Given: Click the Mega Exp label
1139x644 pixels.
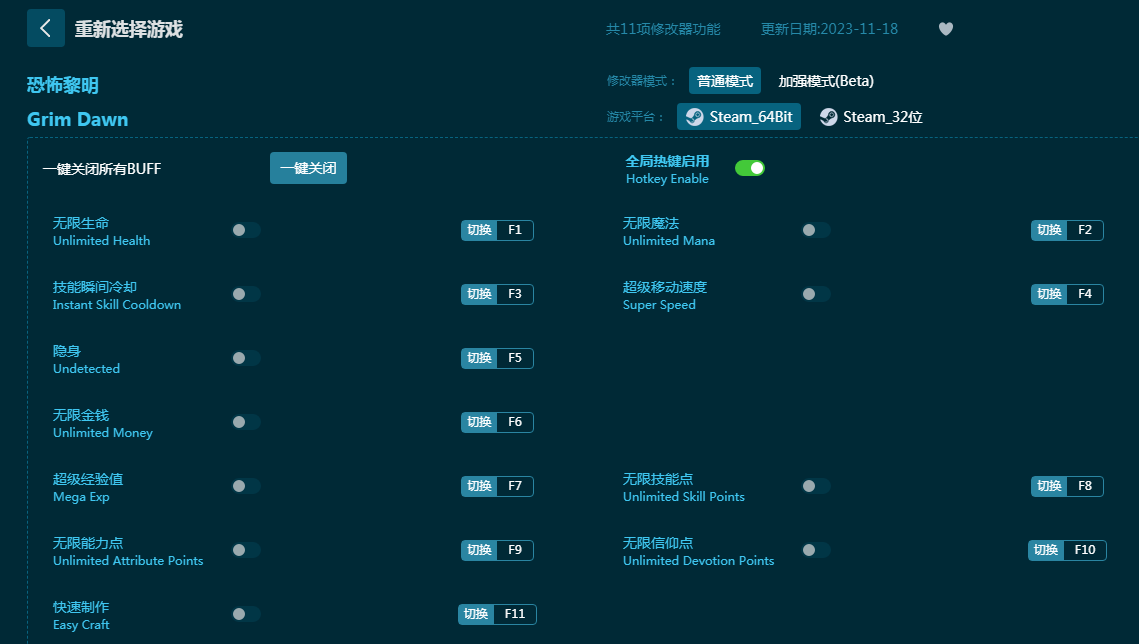Looking at the screenshot, I should click(81, 497).
